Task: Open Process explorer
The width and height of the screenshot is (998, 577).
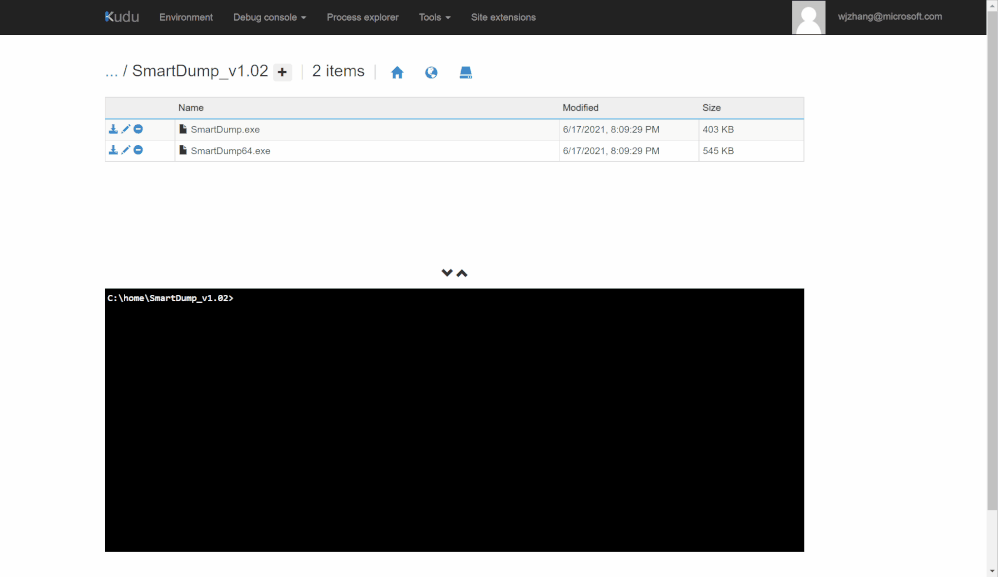Action: tap(362, 17)
